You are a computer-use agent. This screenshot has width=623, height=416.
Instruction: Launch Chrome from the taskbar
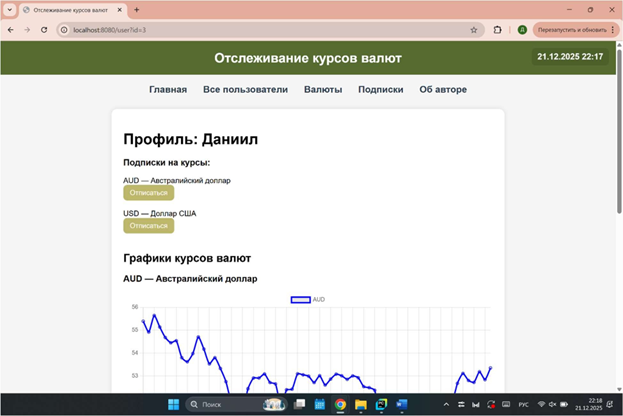(x=340, y=404)
